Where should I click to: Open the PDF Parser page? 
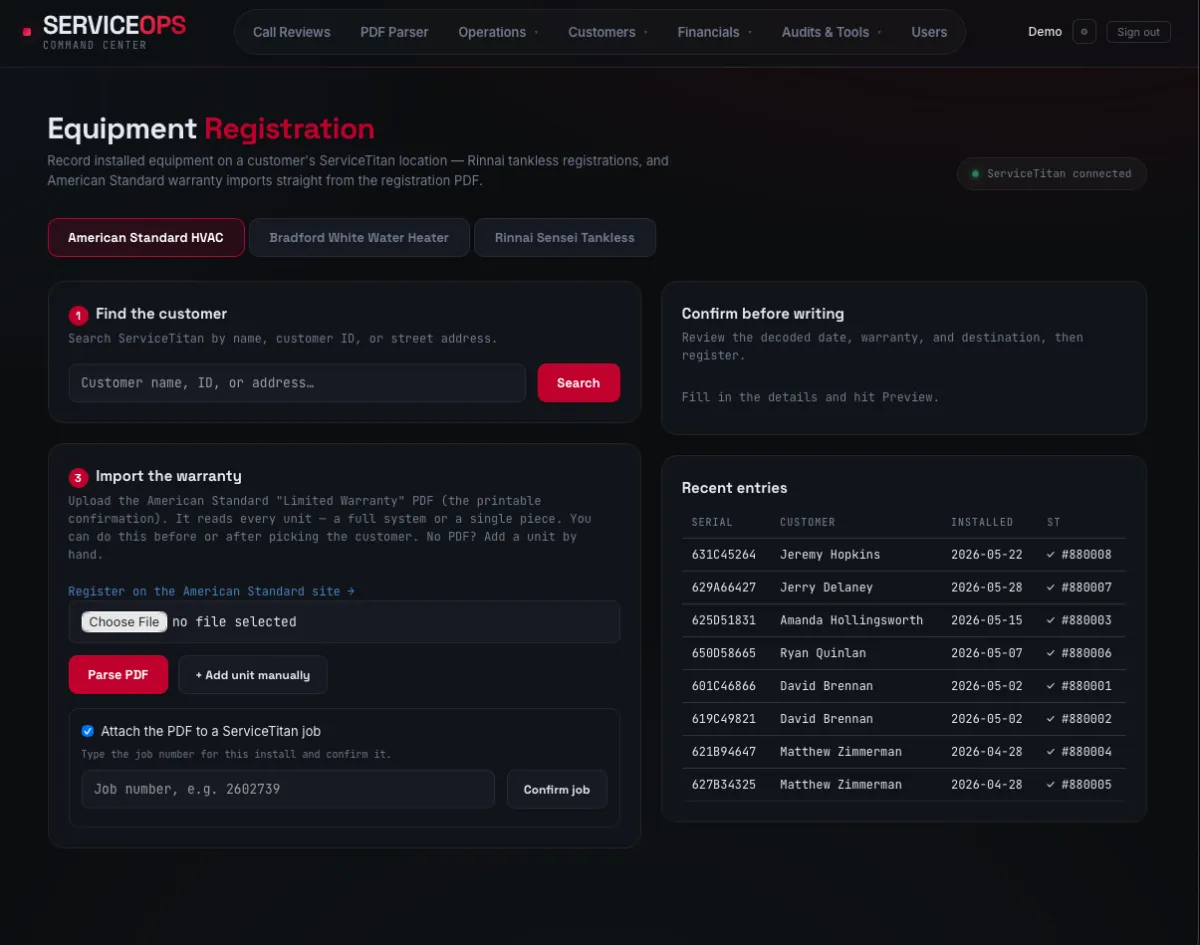(x=394, y=32)
